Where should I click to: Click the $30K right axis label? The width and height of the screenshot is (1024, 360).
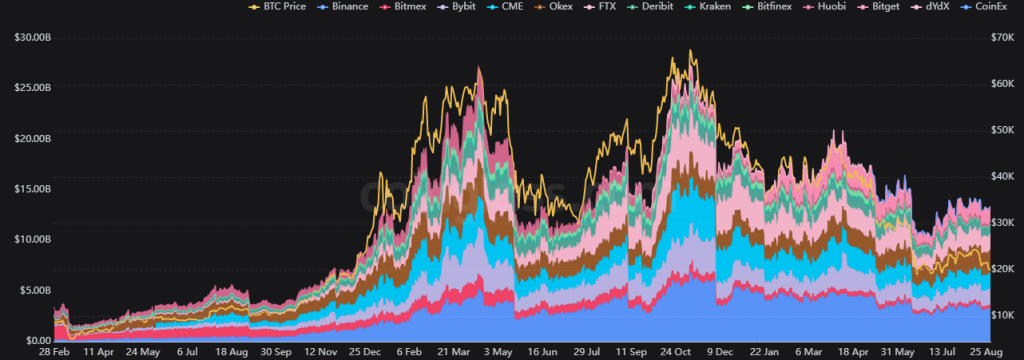1003,222
